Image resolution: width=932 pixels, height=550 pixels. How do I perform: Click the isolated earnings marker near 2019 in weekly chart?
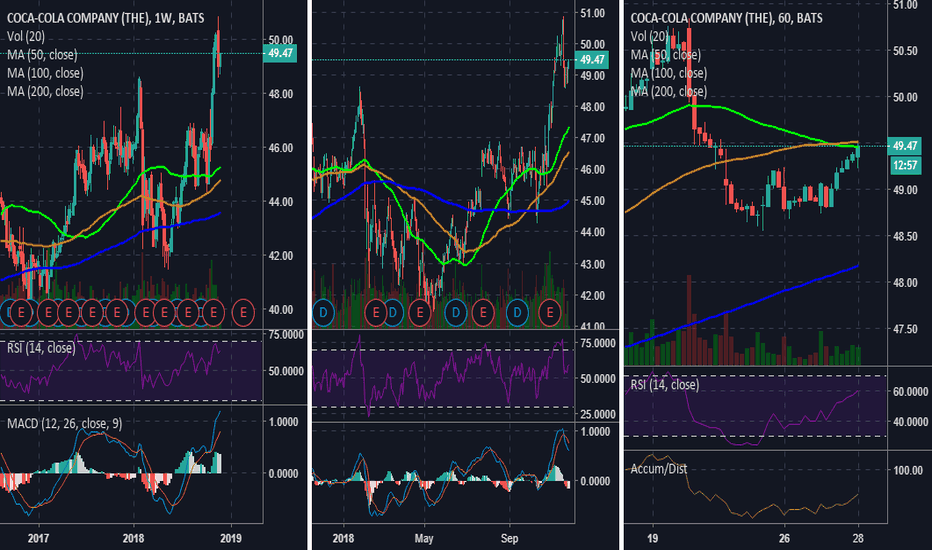pos(243,312)
